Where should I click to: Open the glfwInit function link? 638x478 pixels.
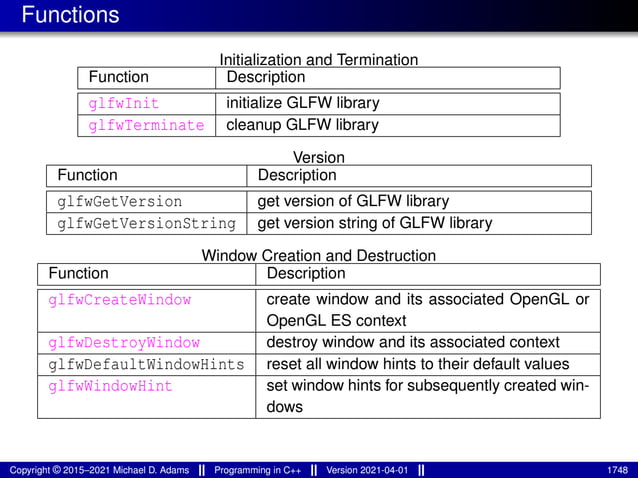point(123,103)
